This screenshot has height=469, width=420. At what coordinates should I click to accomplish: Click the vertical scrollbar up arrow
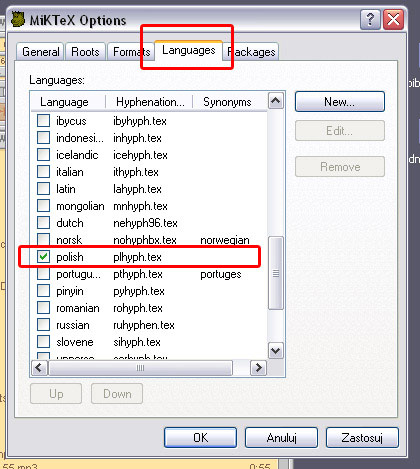[276, 101]
